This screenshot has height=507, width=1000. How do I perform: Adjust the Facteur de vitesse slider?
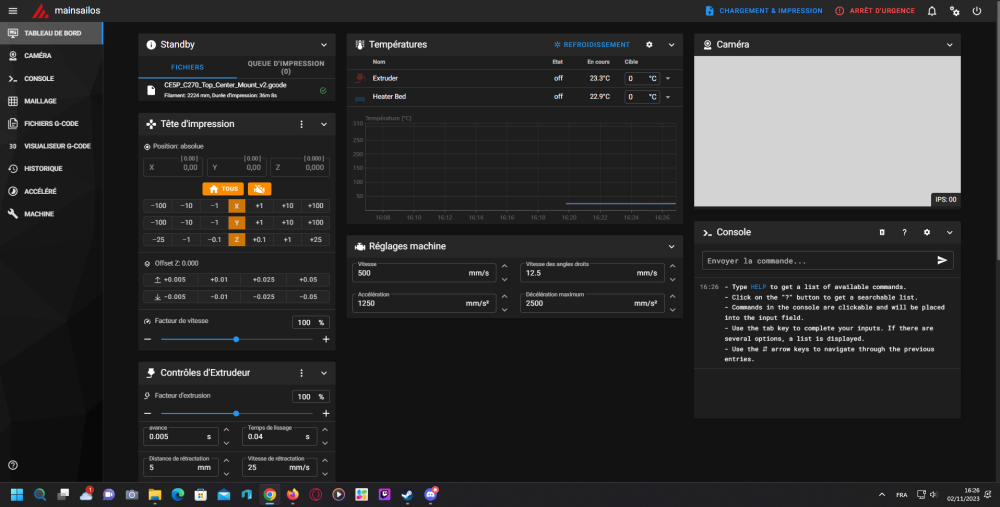pos(237,339)
